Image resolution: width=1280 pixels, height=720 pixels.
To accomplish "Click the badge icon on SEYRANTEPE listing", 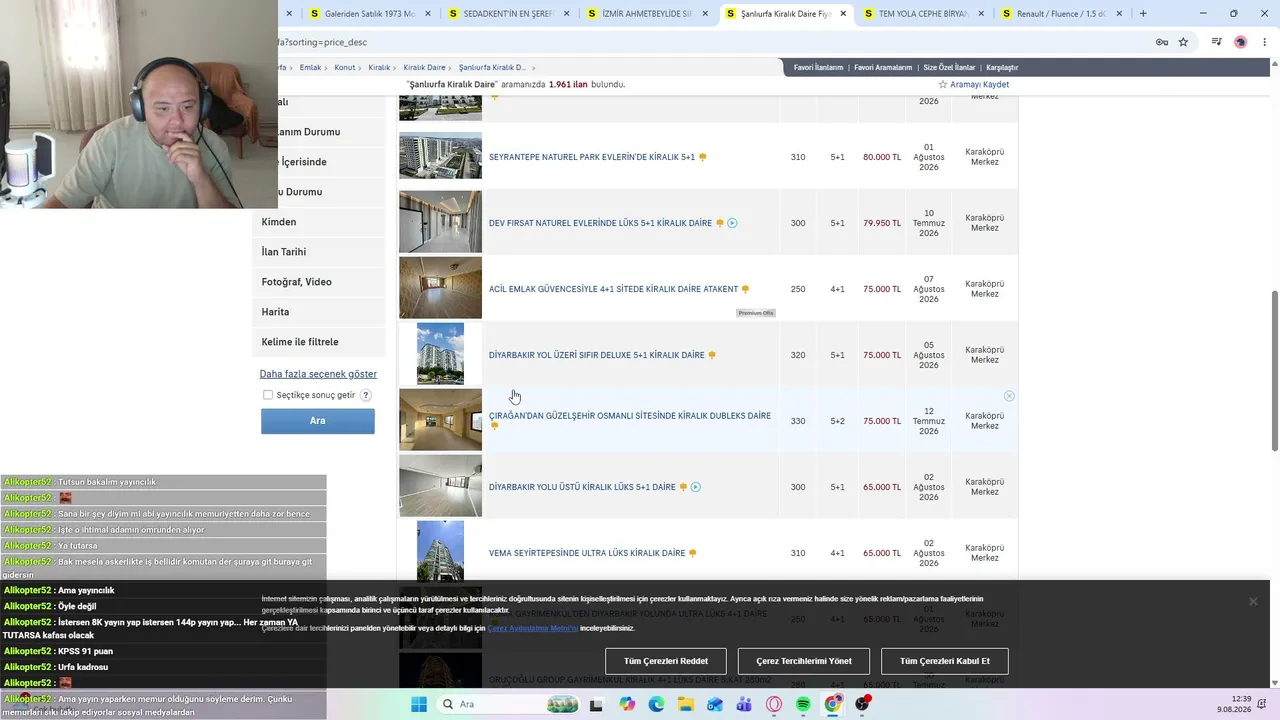I will click(703, 157).
